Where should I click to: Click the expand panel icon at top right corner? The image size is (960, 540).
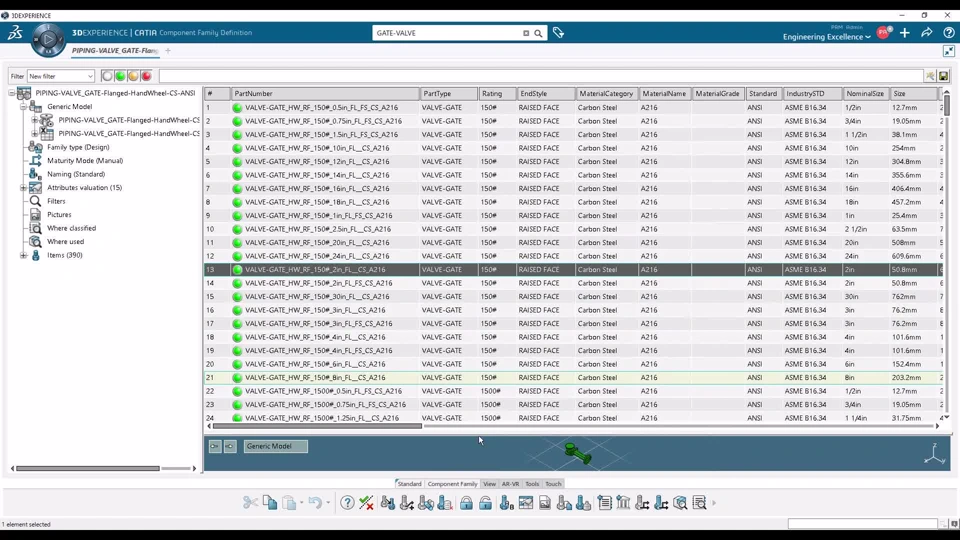point(948,51)
